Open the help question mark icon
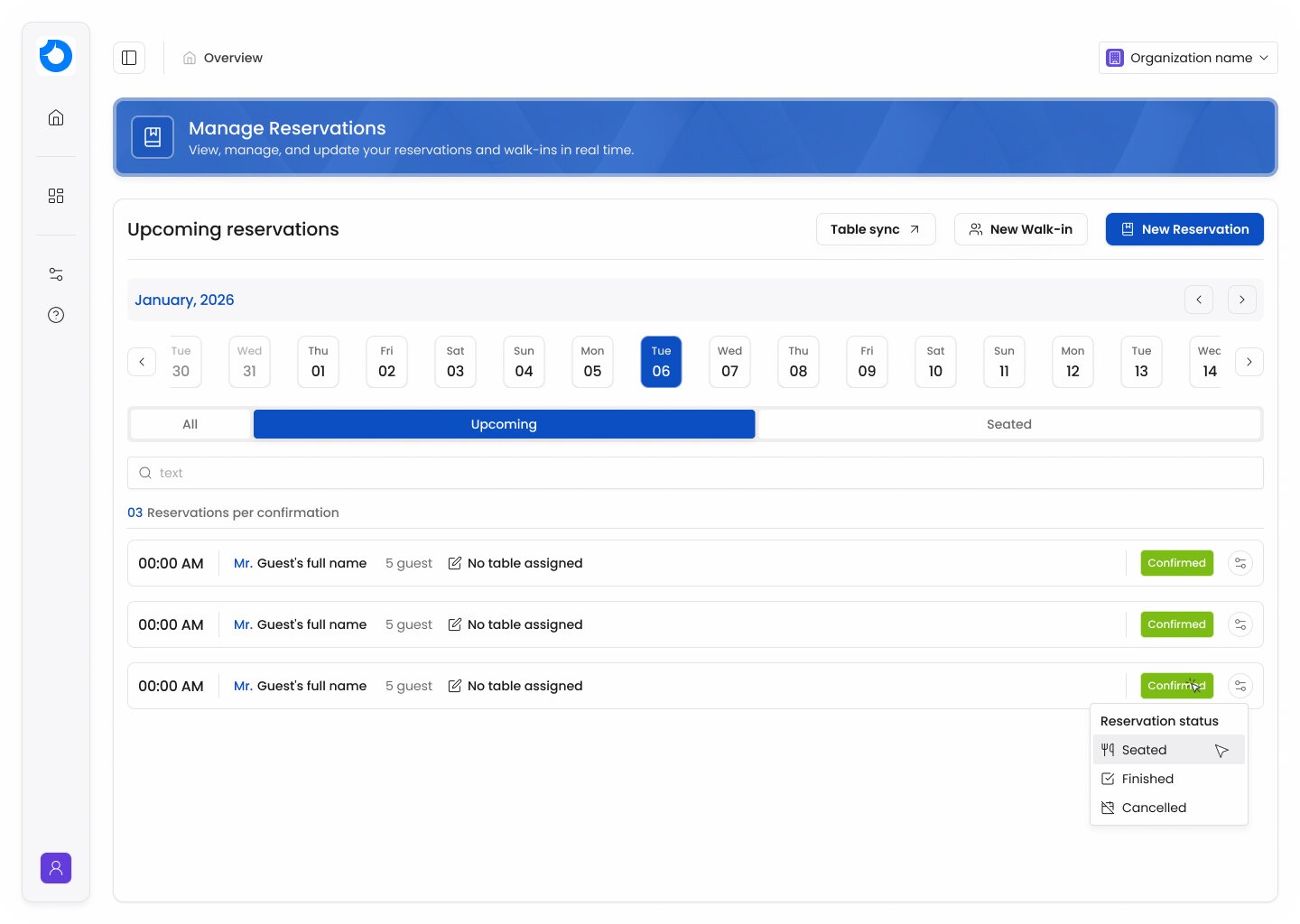Screen dimensions: 1300x924 pyautogui.click(x=56, y=315)
